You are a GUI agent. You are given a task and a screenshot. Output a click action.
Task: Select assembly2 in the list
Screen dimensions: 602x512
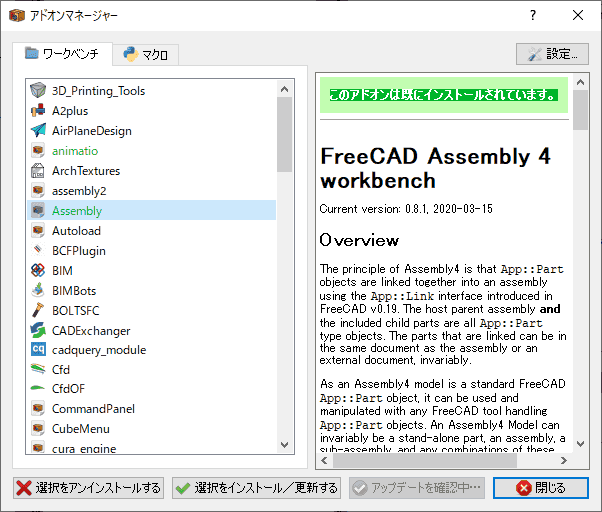[x=152, y=190]
